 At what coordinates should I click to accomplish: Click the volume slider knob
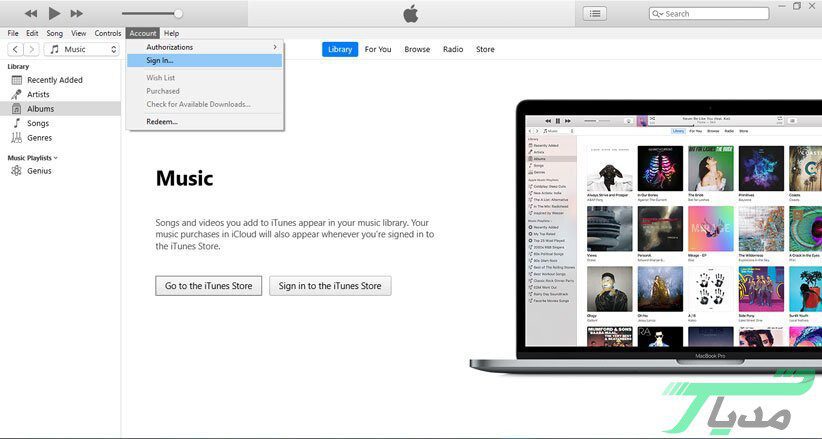[x=178, y=14]
